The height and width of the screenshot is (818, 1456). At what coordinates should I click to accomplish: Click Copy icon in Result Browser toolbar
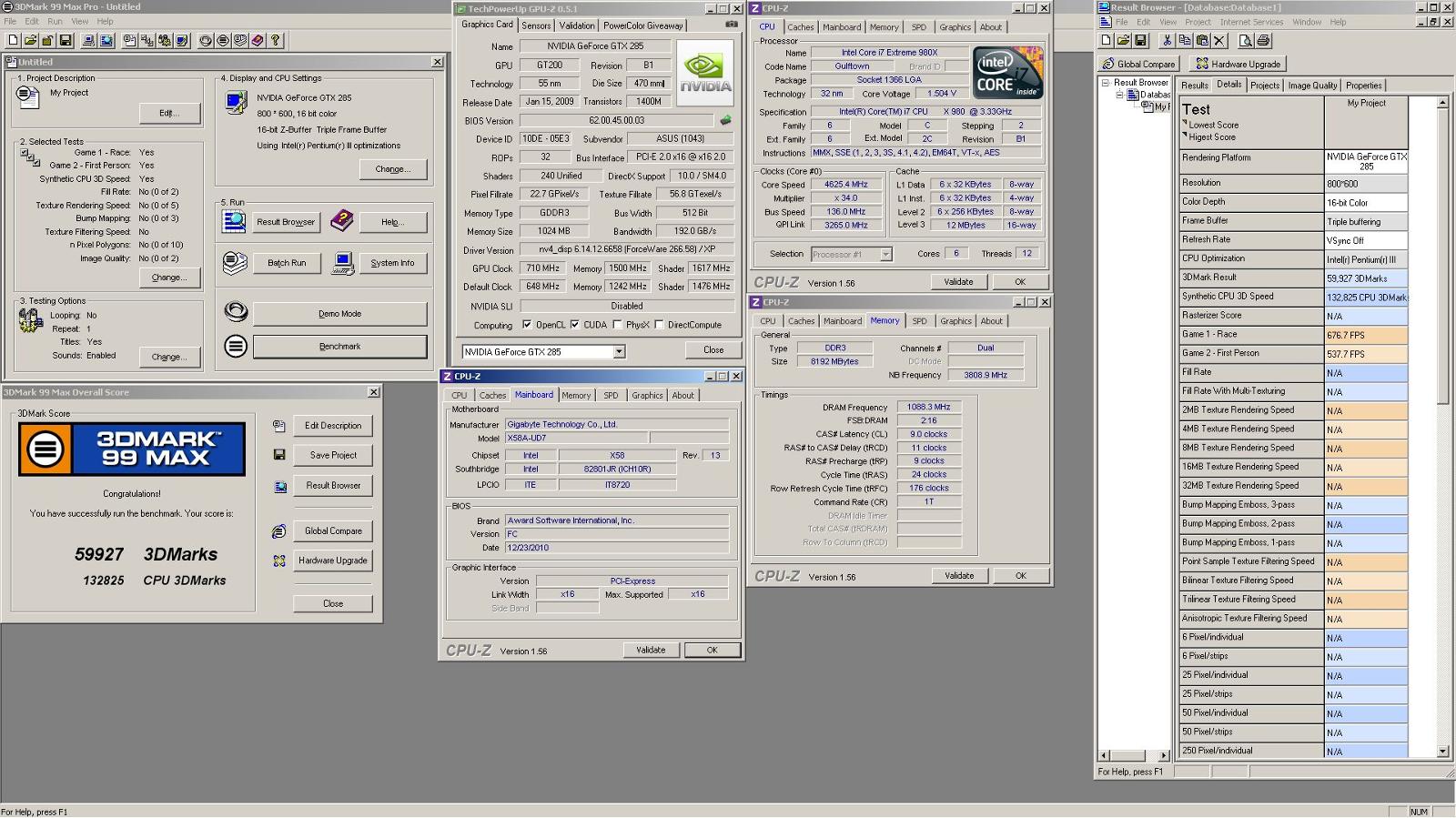(x=1185, y=40)
